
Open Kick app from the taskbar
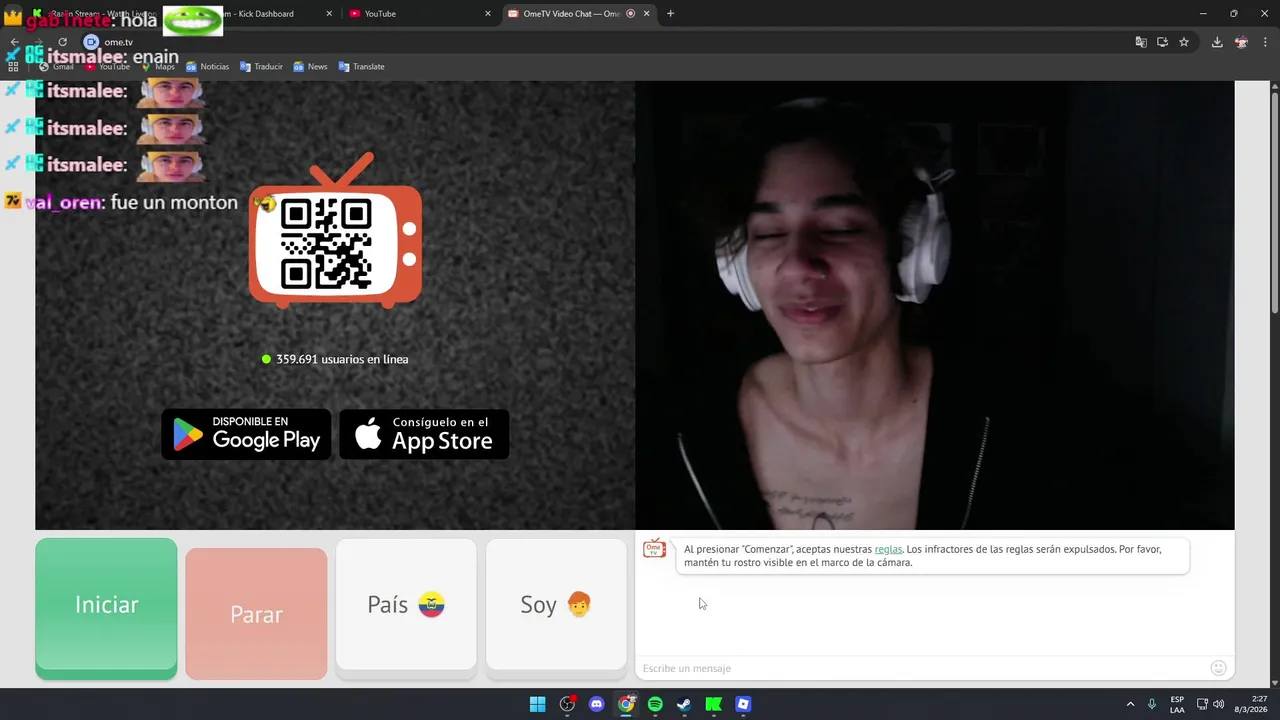click(x=713, y=704)
